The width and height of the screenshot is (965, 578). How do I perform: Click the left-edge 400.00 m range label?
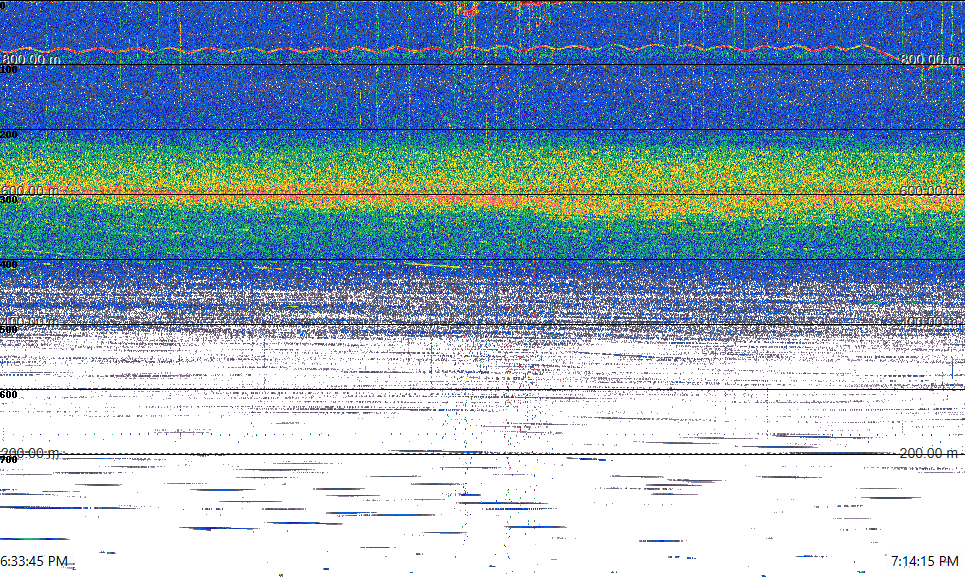(x=31, y=322)
